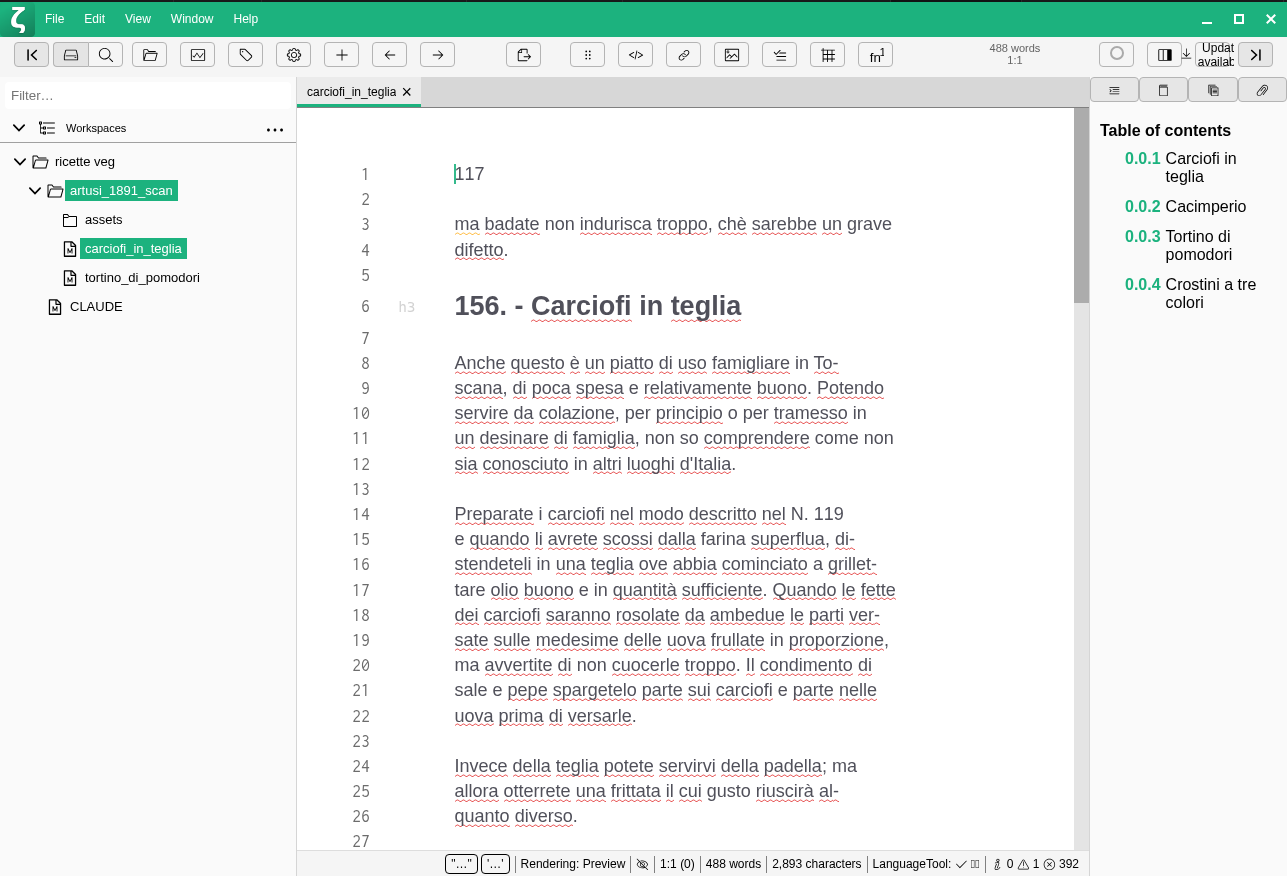This screenshot has width=1287, height=876.
Task: Insert a code block
Action: click(636, 55)
